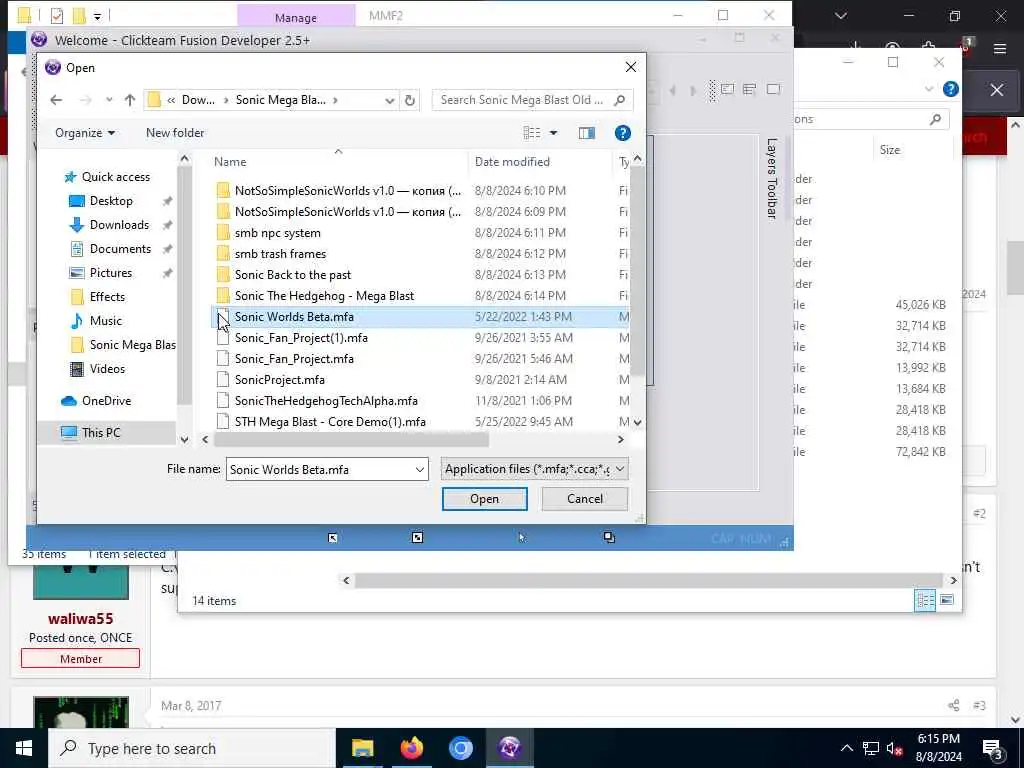Click Size column header in background Explorer window

(889, 150)
